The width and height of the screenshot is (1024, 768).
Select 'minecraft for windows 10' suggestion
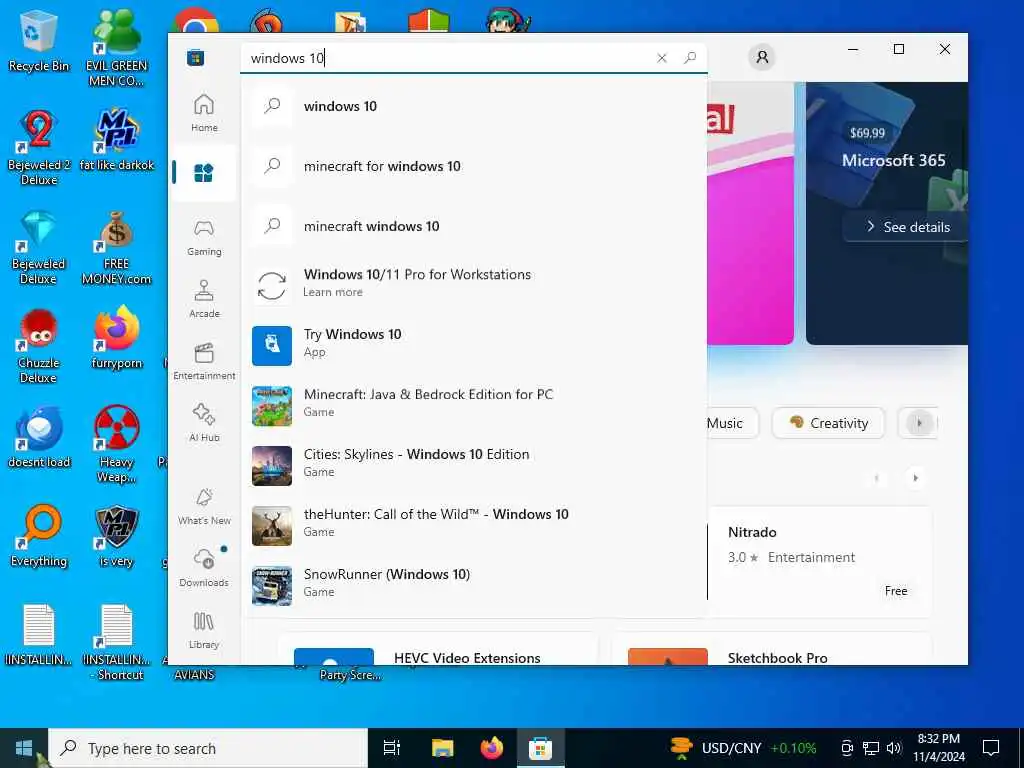coord(475,166)
